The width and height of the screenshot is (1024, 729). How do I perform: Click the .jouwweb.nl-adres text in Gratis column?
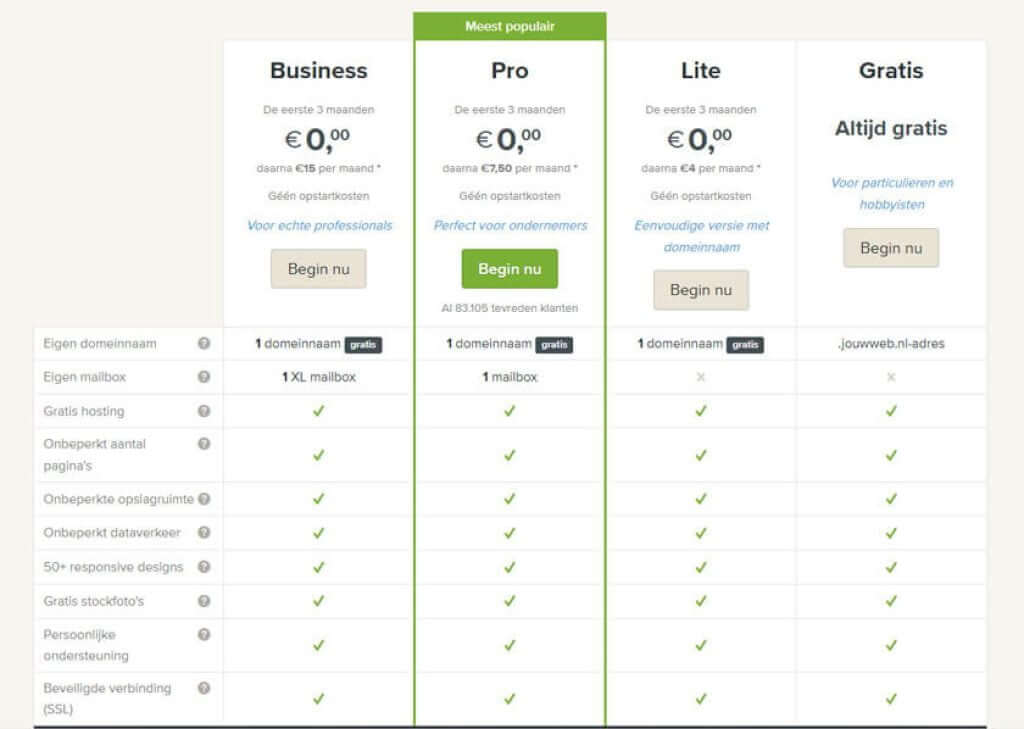890,343
